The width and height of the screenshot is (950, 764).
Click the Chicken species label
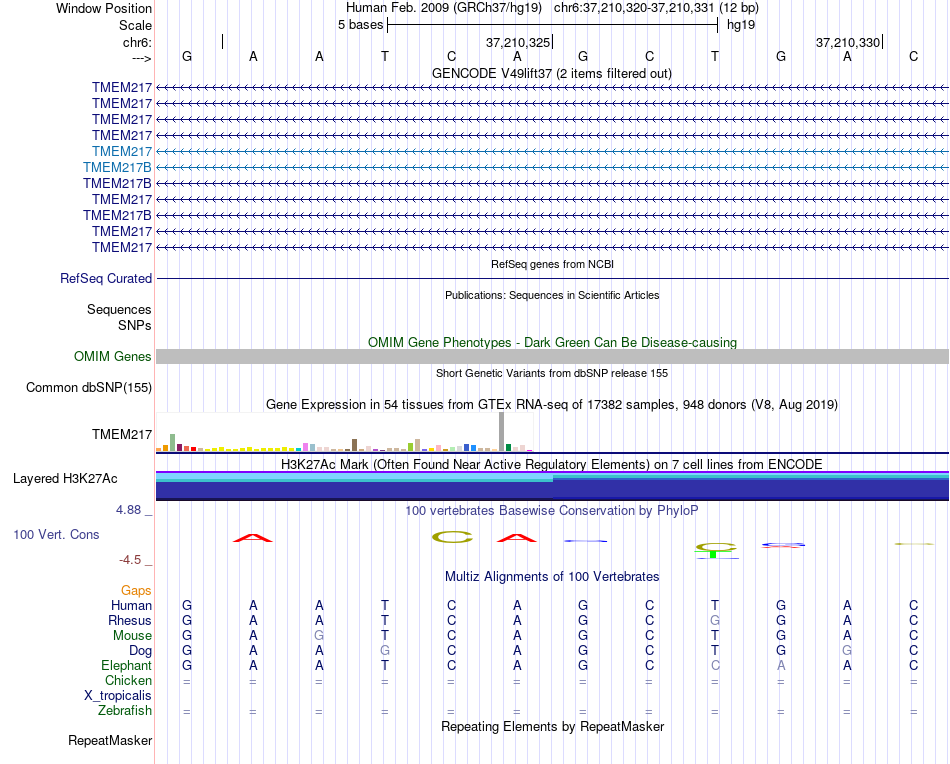pos(128,680)
